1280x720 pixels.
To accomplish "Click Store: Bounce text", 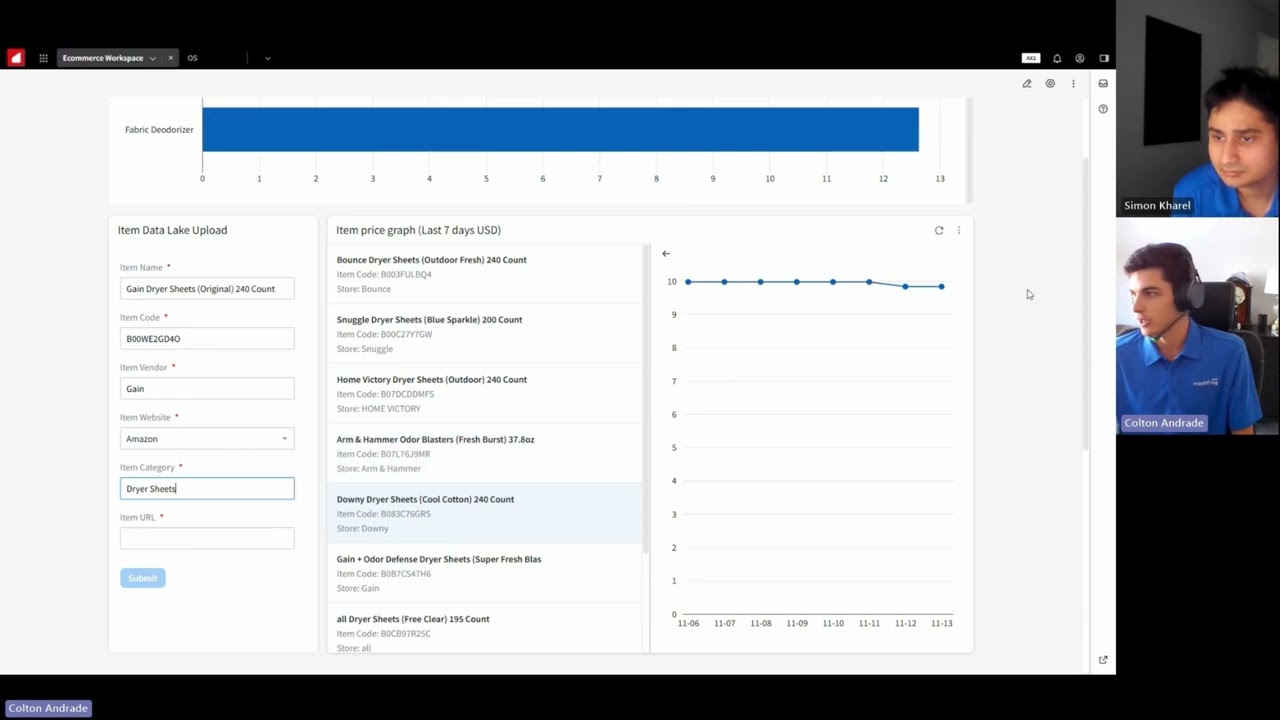I will (x=364, y=289).
